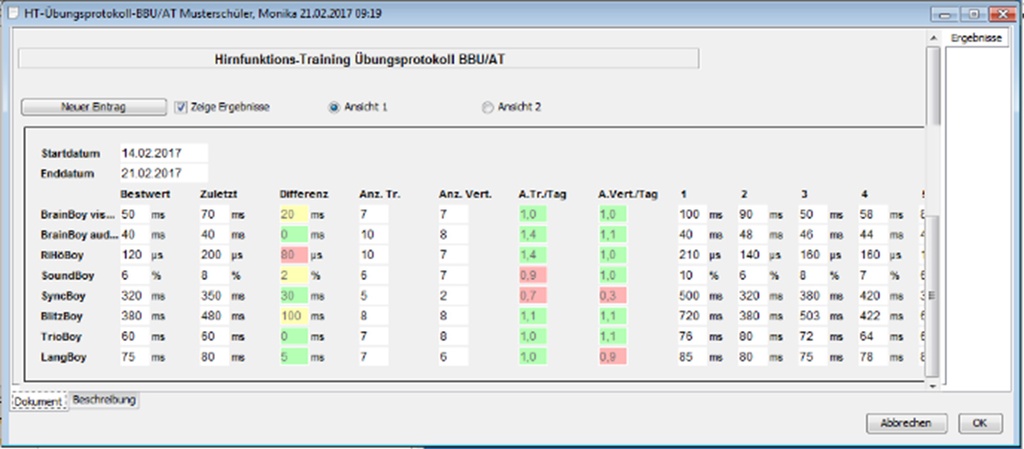Open the Beschreibung tab
1024x449 pixels.
pyautogui.click(x=104, y=399)
